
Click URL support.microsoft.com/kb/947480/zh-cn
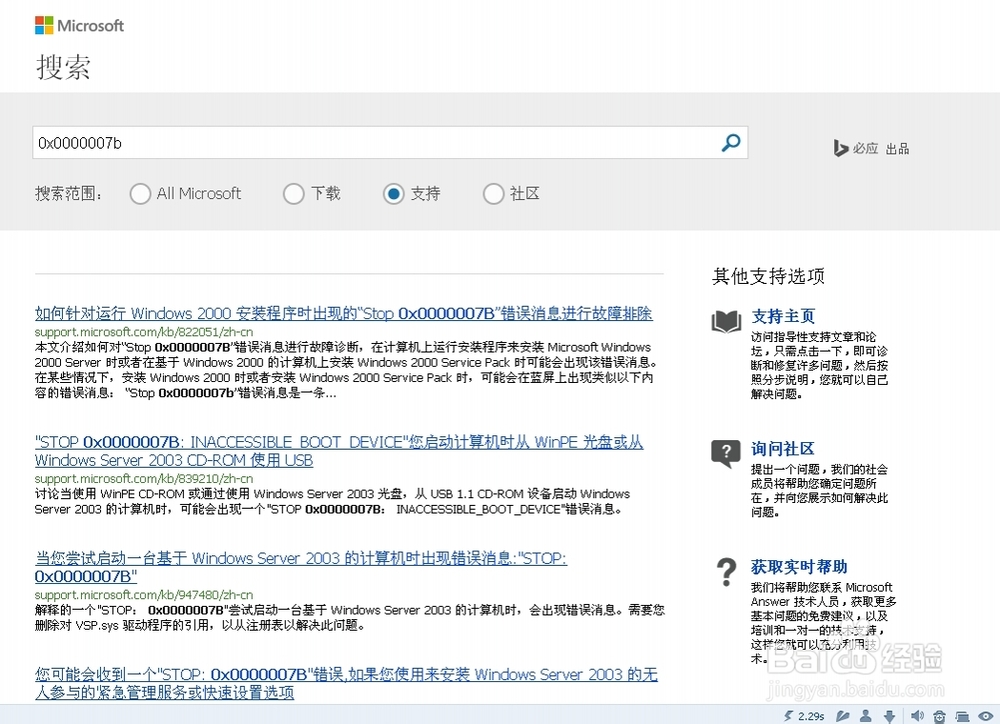coord(143,595)
